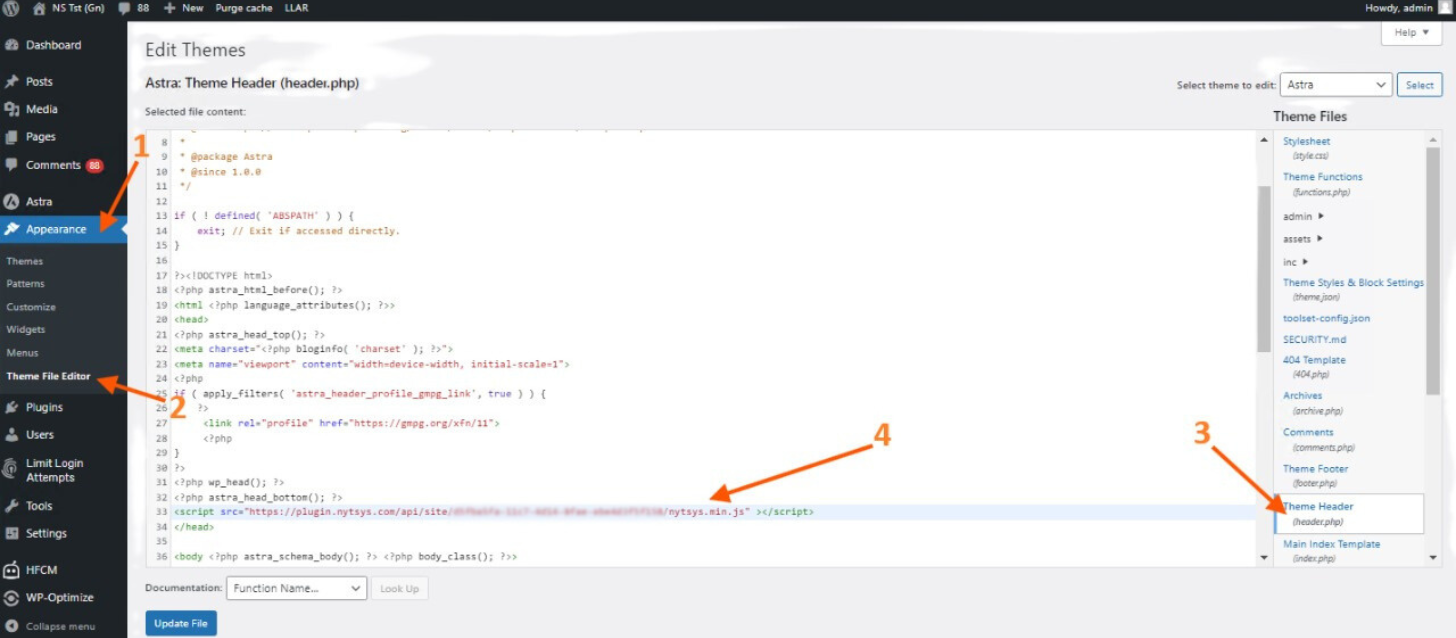
Task: Click the meta viewport code line
Action: [371, 364]
